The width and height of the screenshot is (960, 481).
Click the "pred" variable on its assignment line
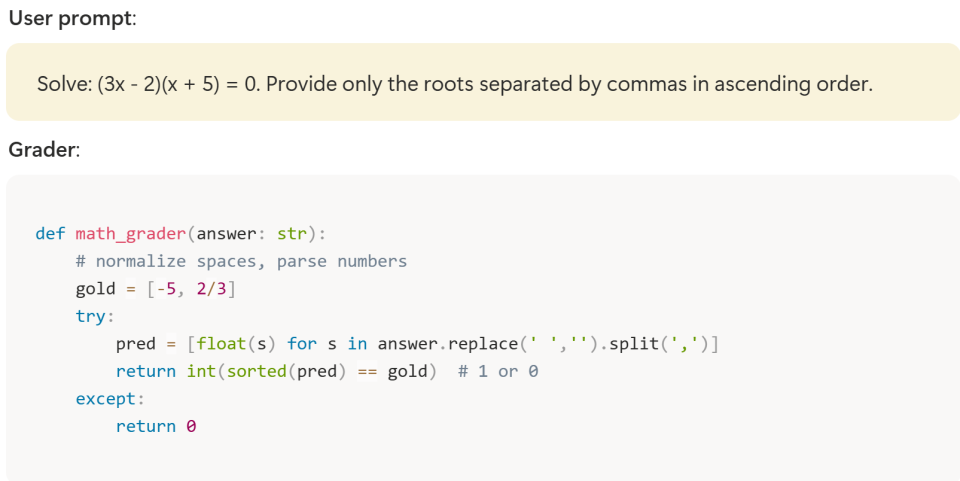click(x=136, y=344)
